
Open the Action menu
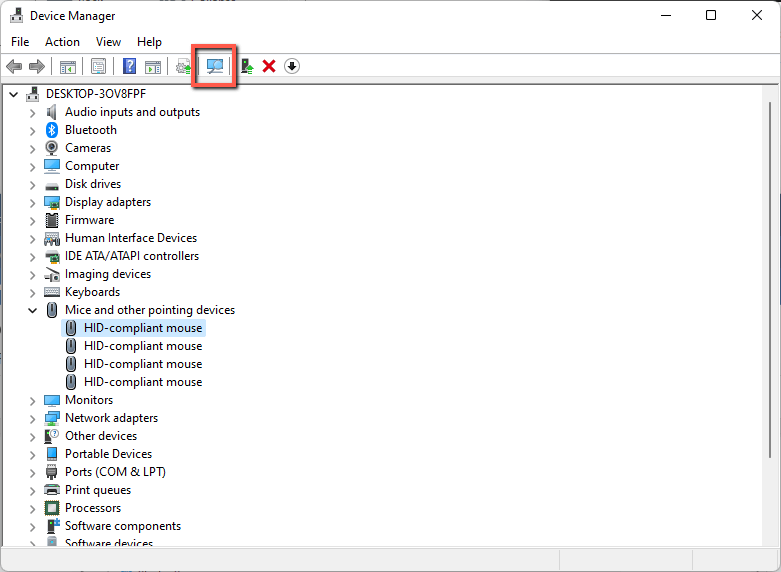point(62,42)
